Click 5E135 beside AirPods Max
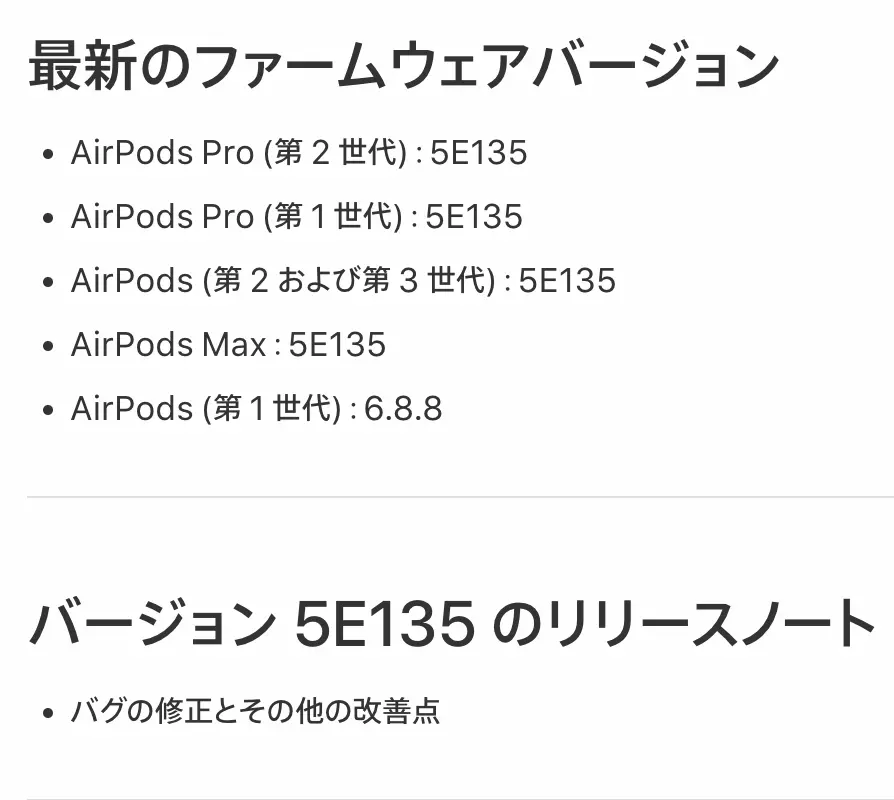The image size is (894, 800). pos(338,345)
